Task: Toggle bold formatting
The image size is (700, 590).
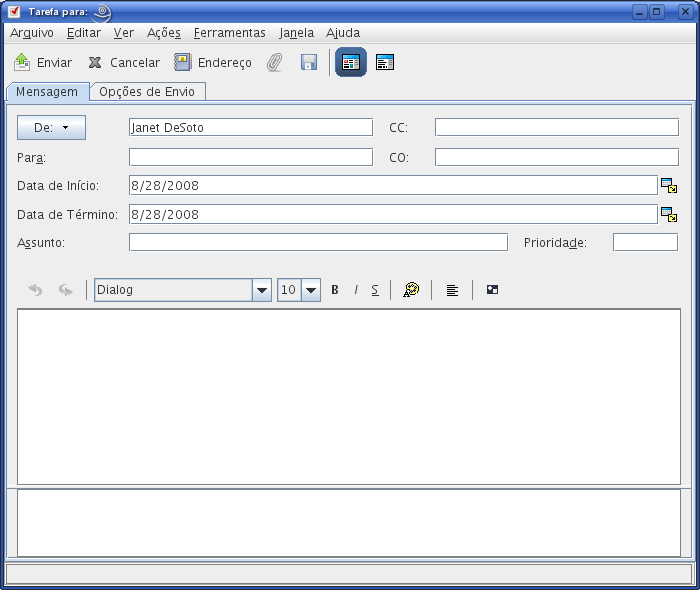Action: coord(335,290)
